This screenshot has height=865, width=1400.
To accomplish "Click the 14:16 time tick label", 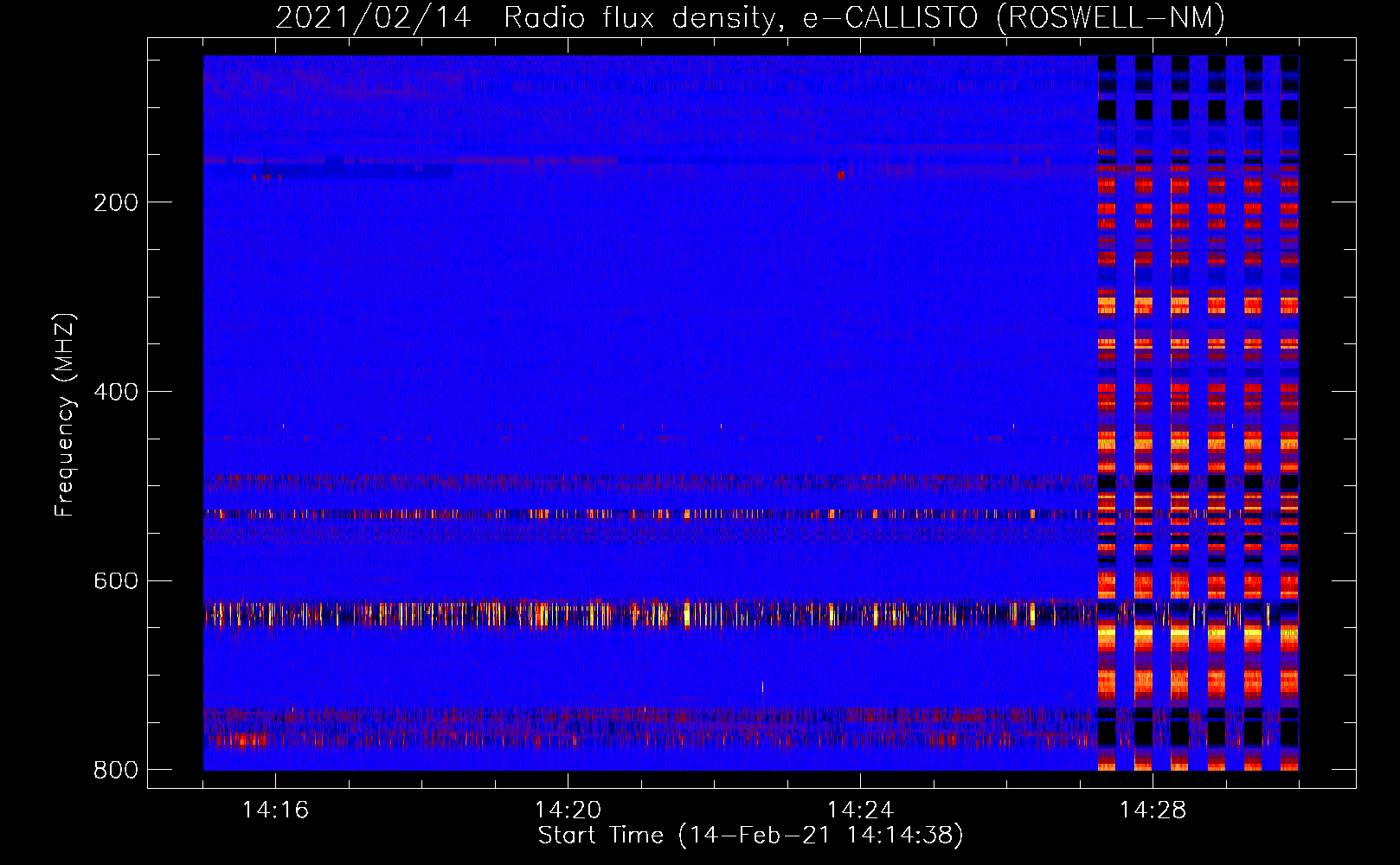I will pyautogui.click(x=275, y=811).
